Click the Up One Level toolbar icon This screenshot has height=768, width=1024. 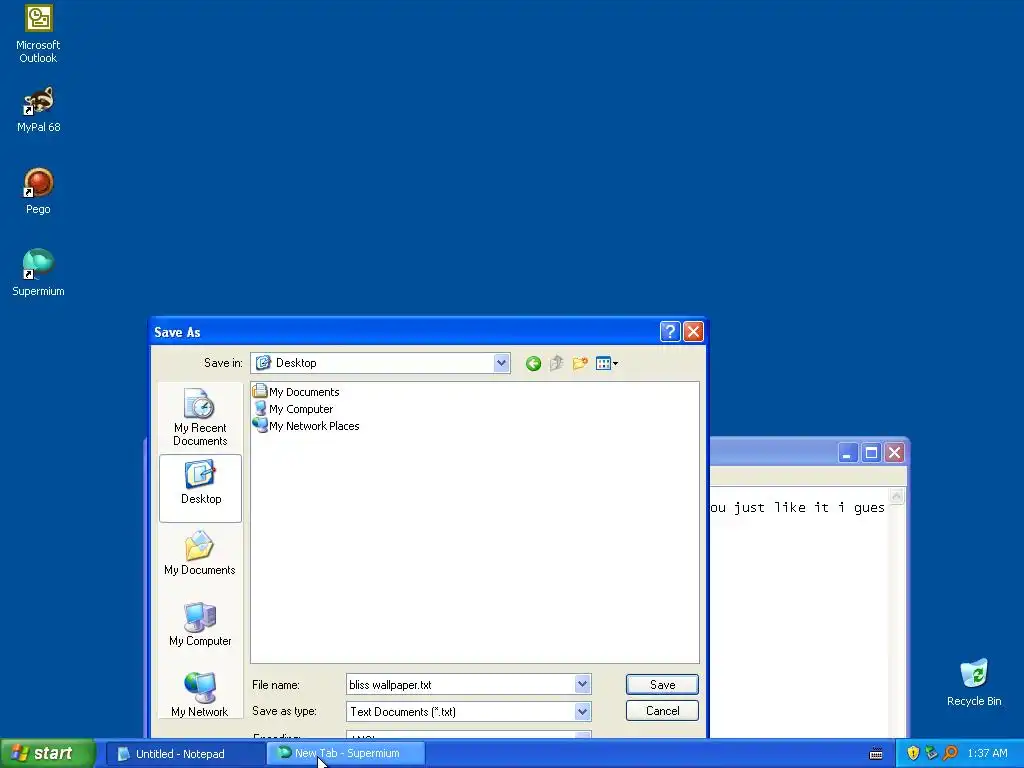[556, 364]
